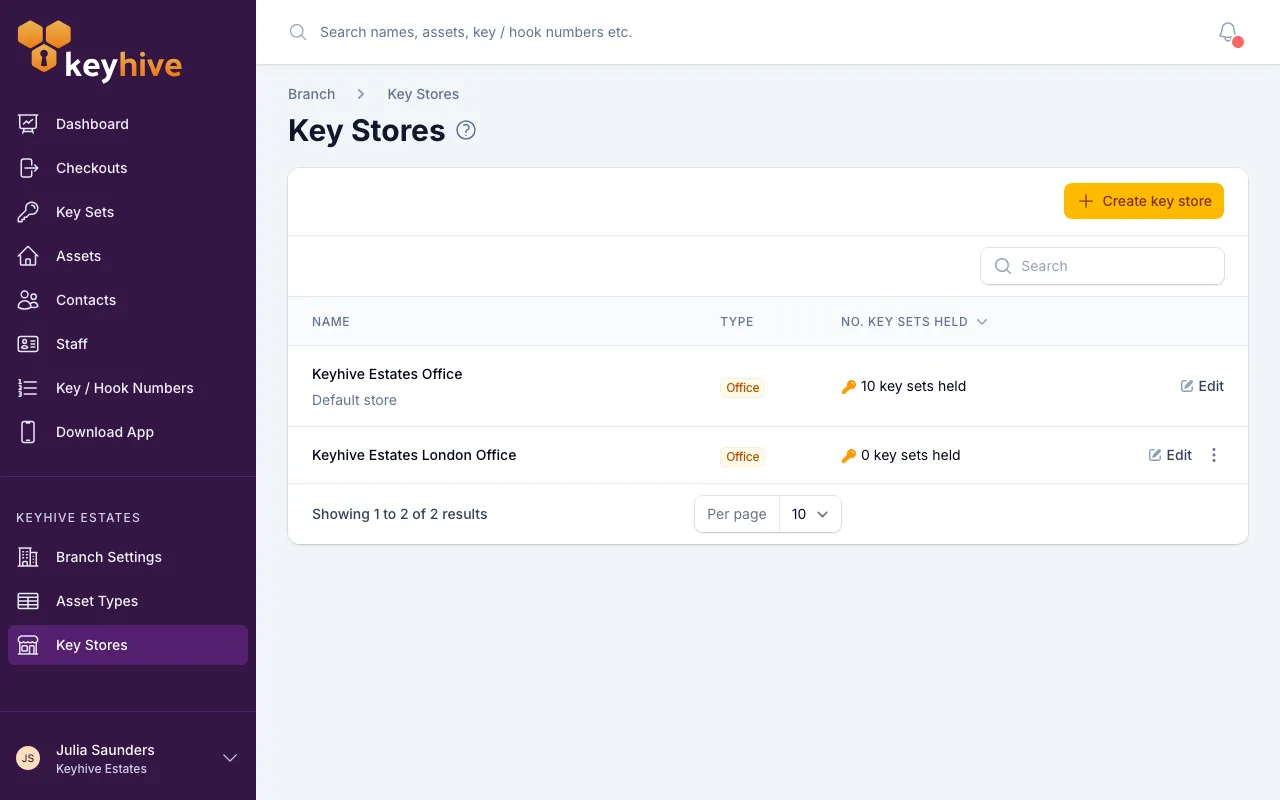Go to Dashboard menu item
Viewport: 1280px width, 800px height.
(128, 124)
